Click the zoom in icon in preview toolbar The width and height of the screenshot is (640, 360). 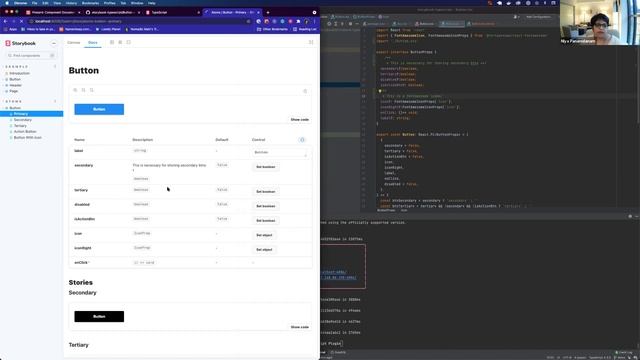(75, 90)
